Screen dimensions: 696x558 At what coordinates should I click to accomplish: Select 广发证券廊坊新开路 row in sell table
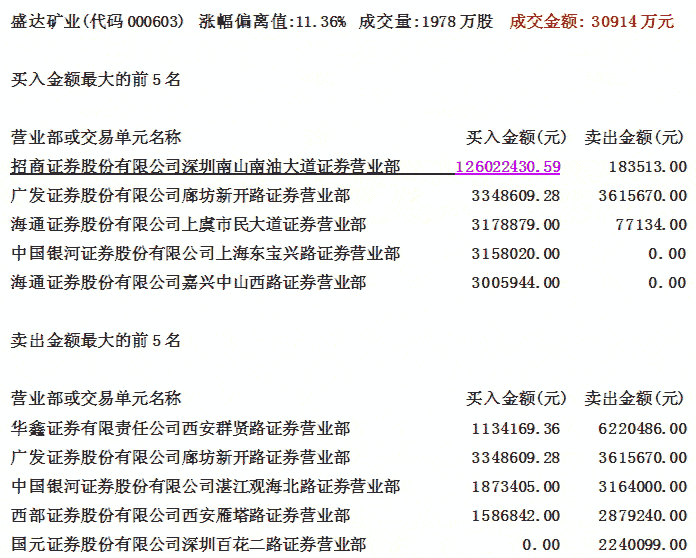(x=349, y=457)
